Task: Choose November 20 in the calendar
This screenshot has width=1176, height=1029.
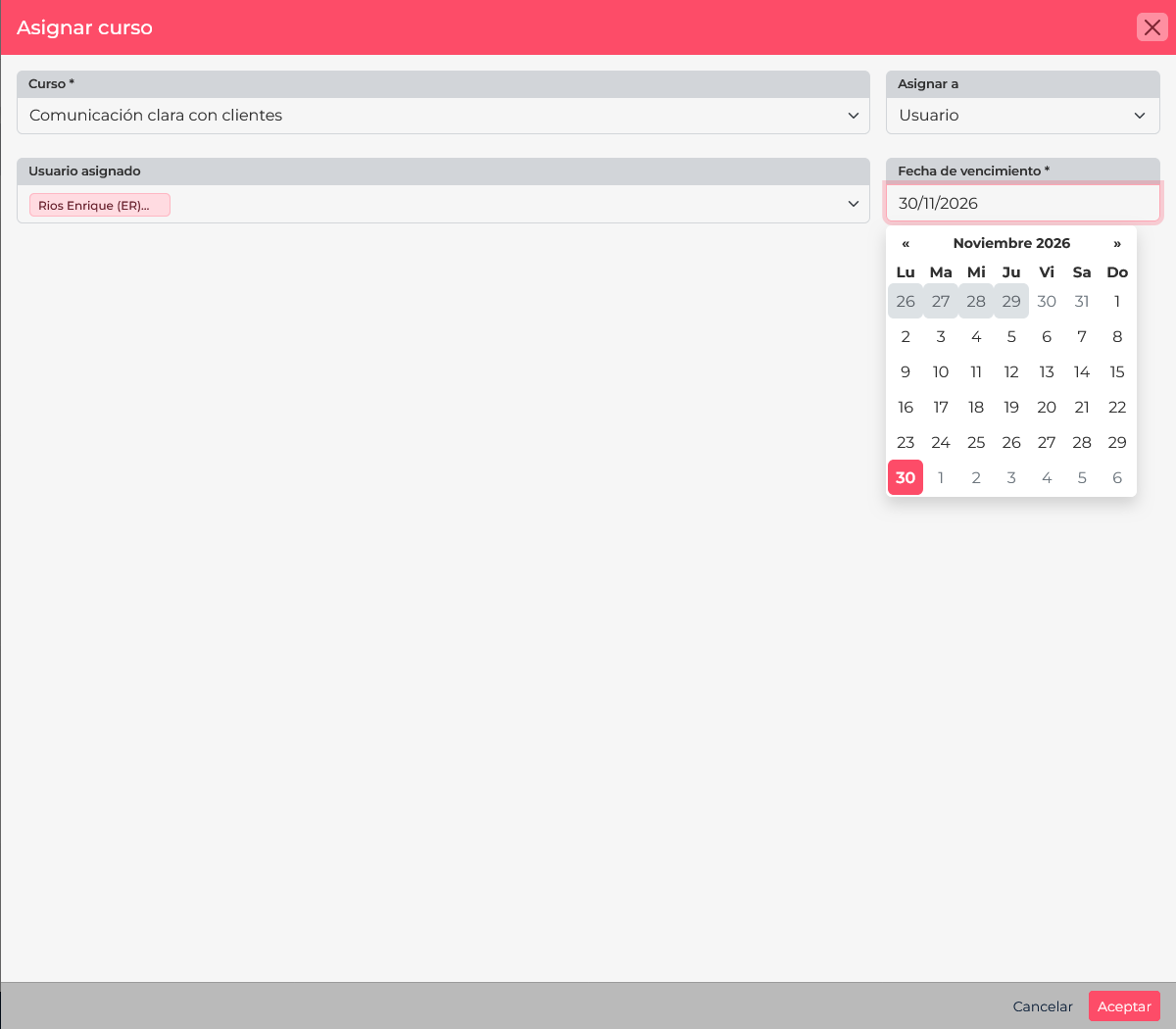Action: pyautogui.click(x=1047, y=408)
